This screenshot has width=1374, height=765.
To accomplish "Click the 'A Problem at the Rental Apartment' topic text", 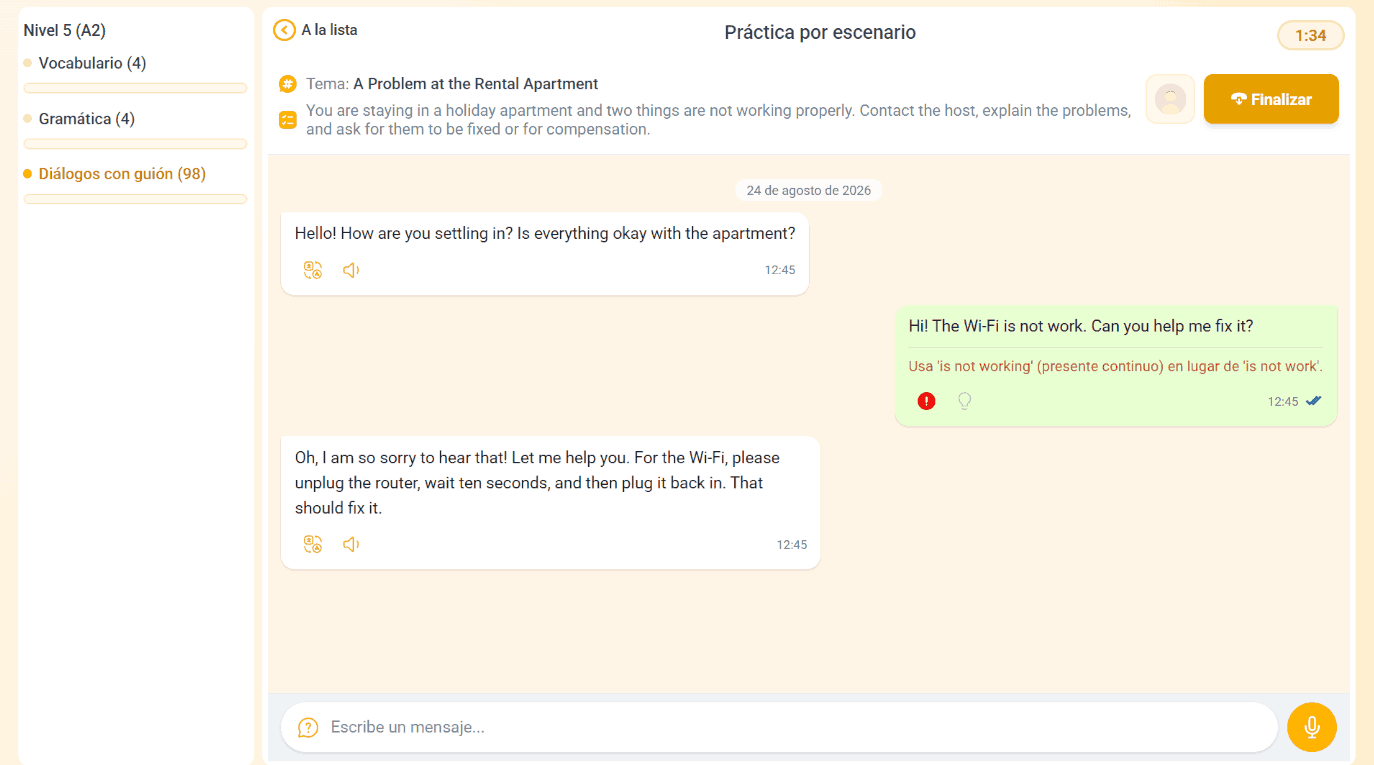I will (x=476, y=84).
